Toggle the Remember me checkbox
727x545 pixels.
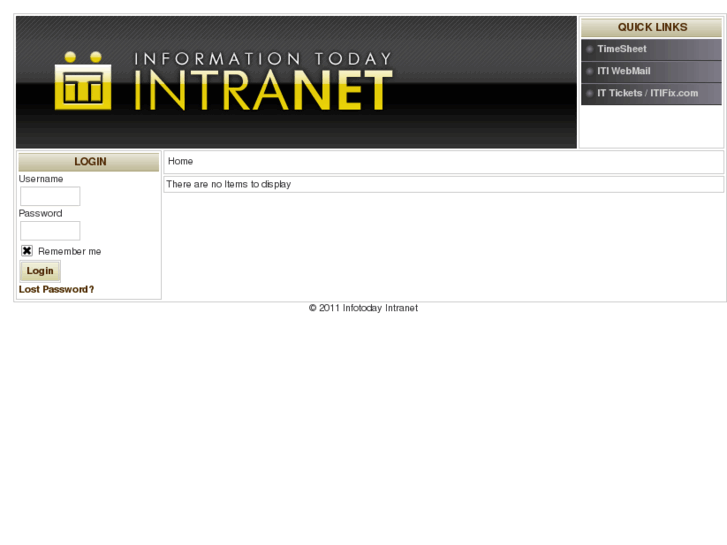pos(27,251)
